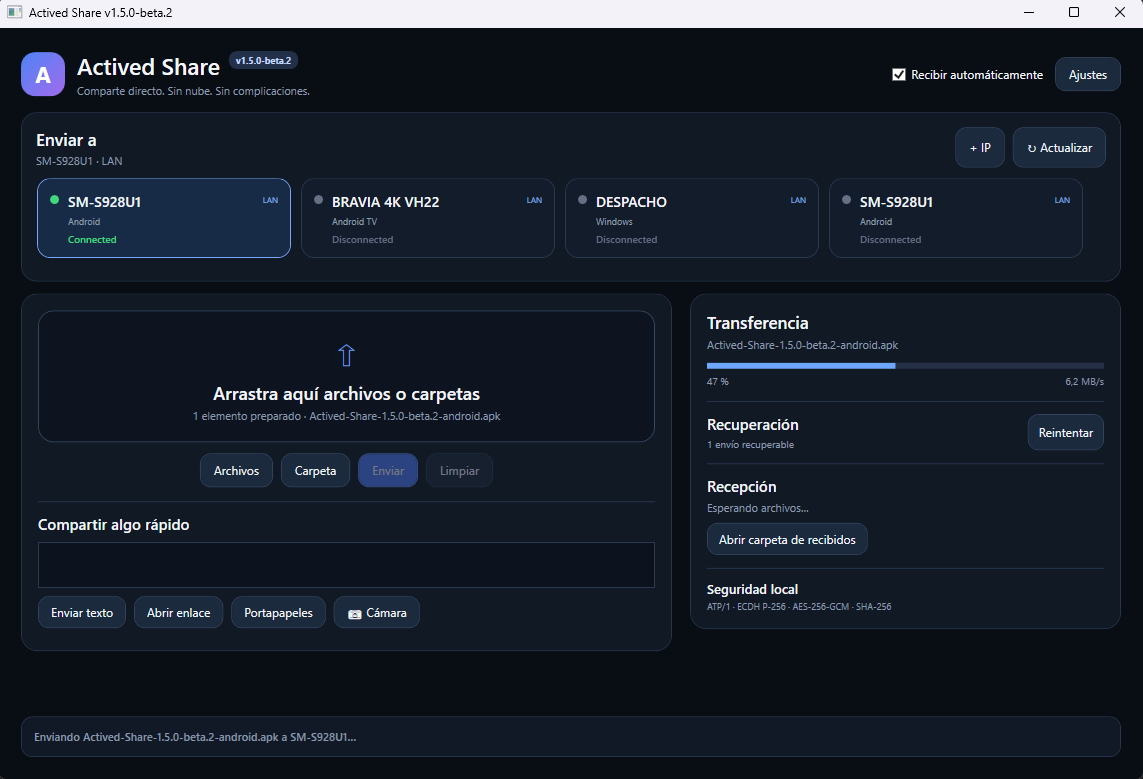Toggle the Recibir automáticamente checkbox

899,74
